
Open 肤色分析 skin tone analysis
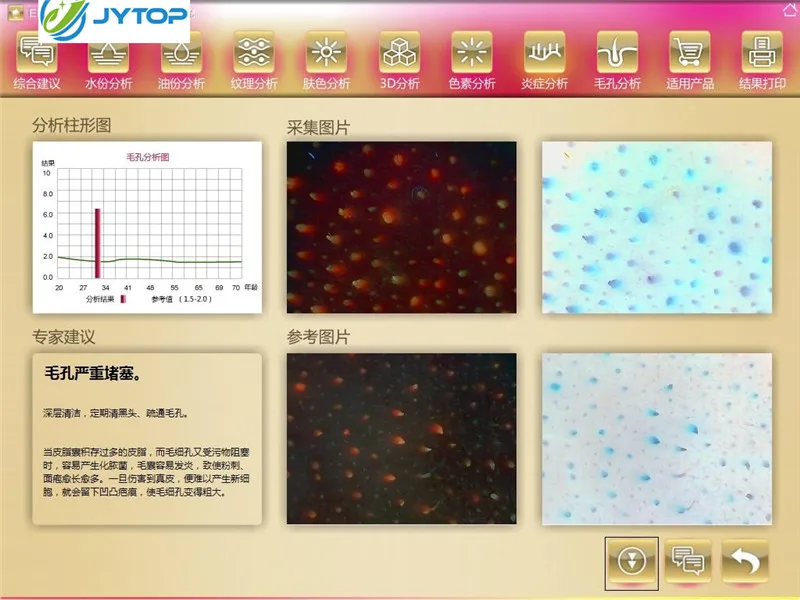click(327, 61)
